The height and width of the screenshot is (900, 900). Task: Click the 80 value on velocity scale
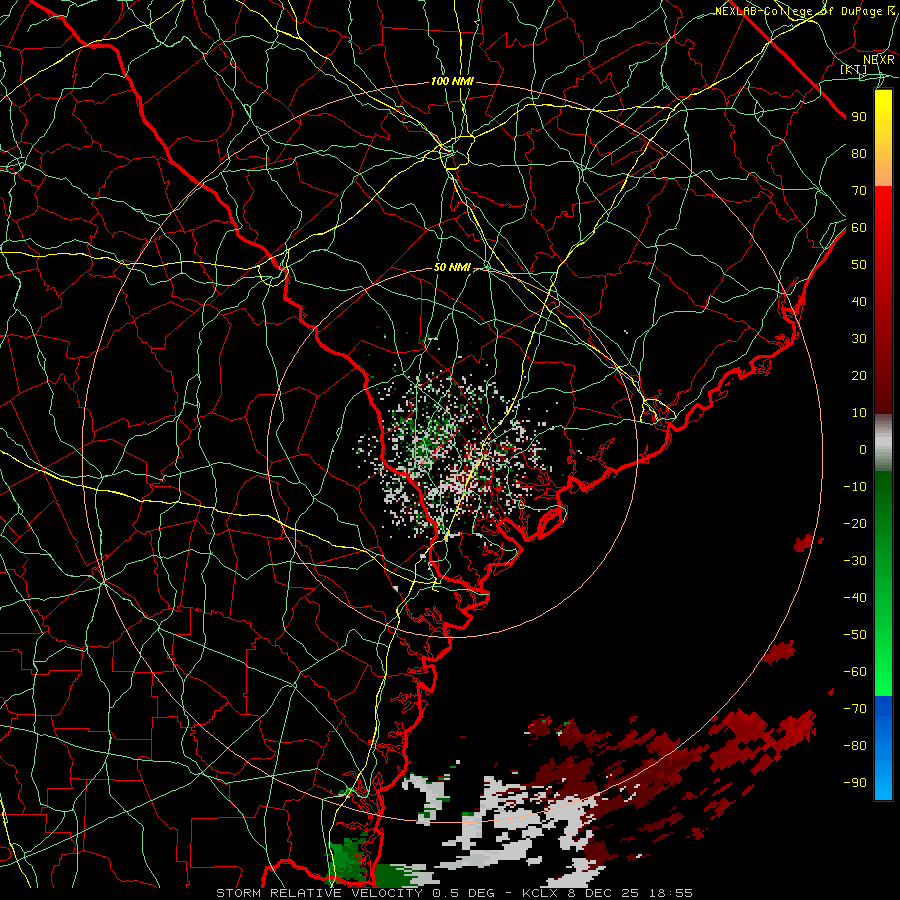pyautogui.click(x=859, y=154)
